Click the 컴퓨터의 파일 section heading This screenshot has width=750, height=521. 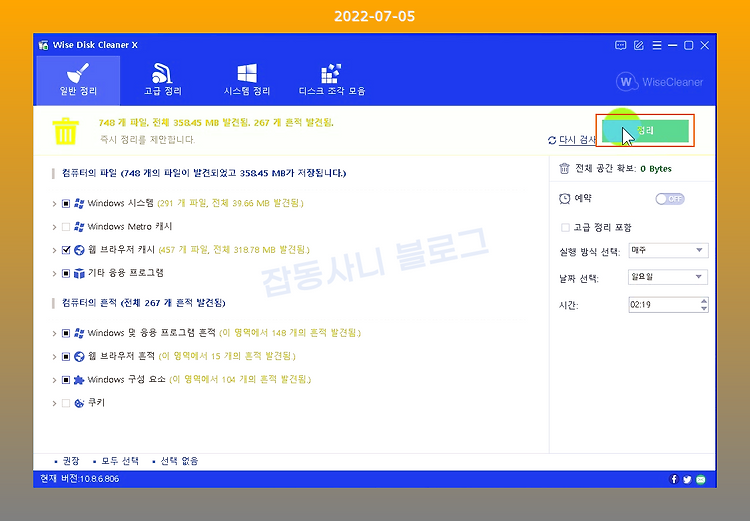coord(204,173)
